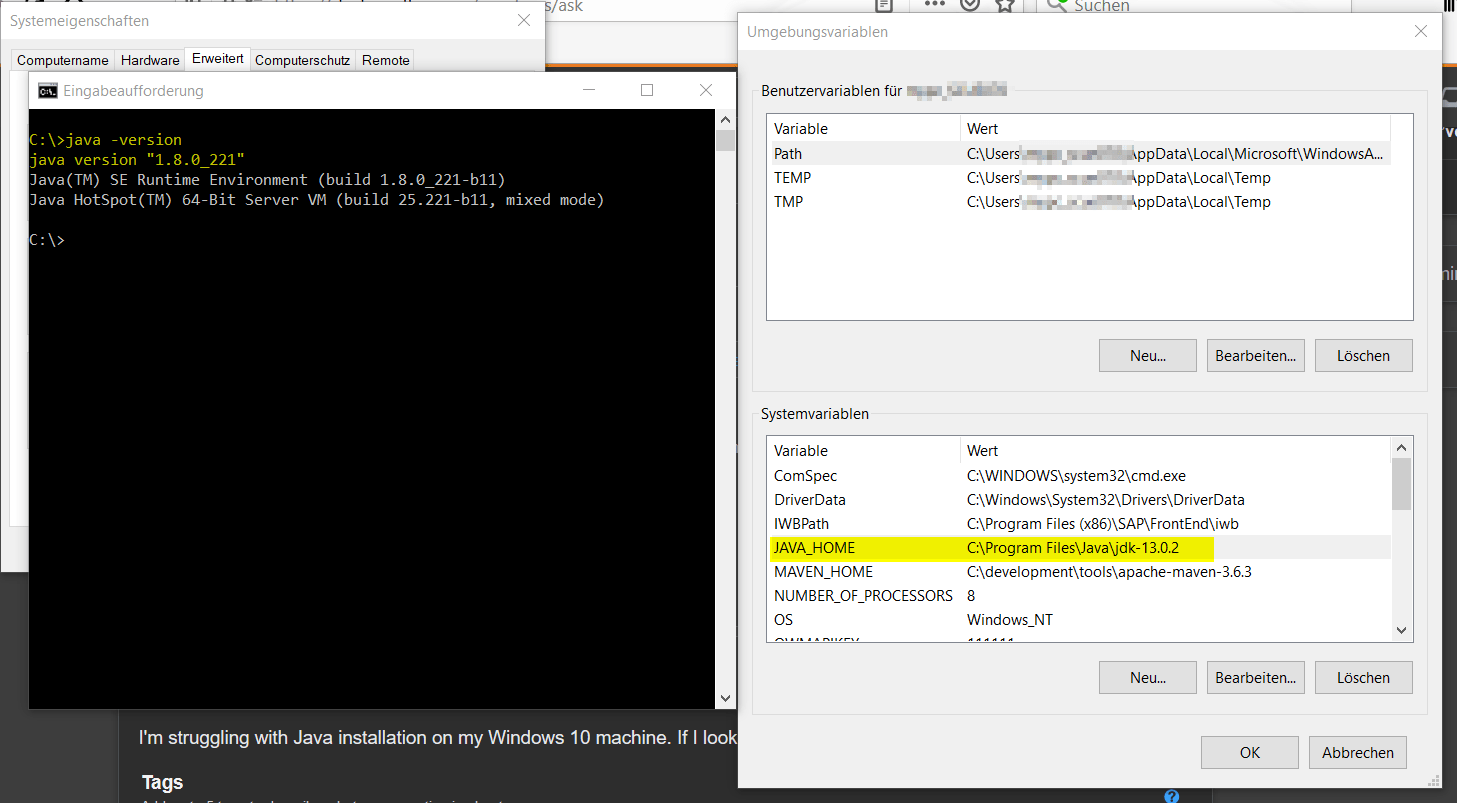Click the Windows_NT value of OS
Image resolution: width=1457 pixels, height=803 pixels.
1009,620
